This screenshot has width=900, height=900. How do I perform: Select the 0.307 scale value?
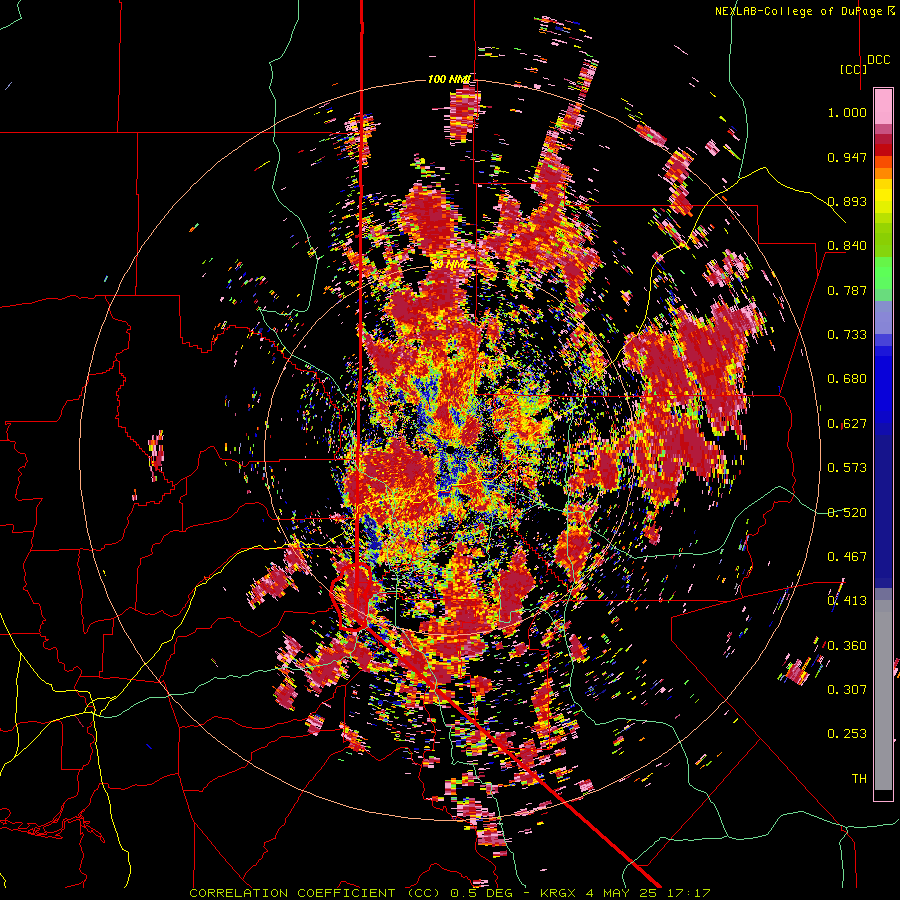pos(847,689)
